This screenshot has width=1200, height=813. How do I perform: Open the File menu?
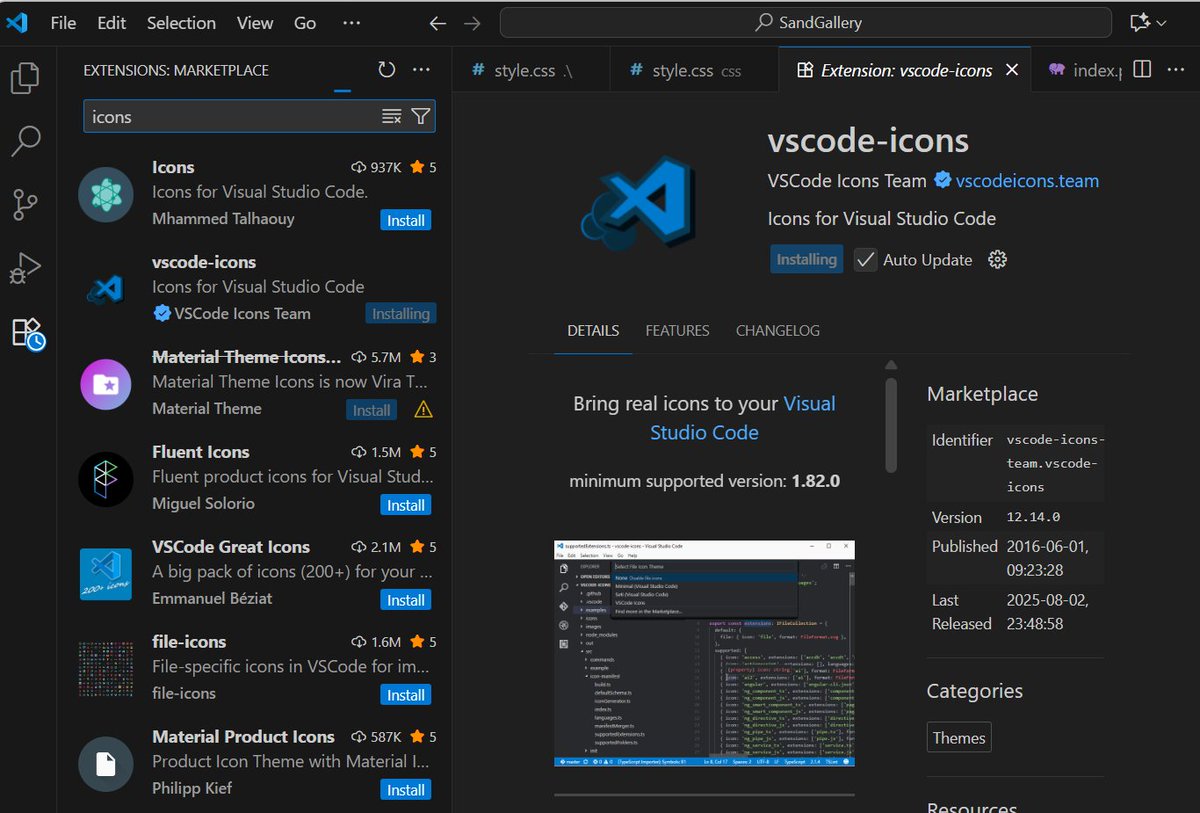point(63,23)
